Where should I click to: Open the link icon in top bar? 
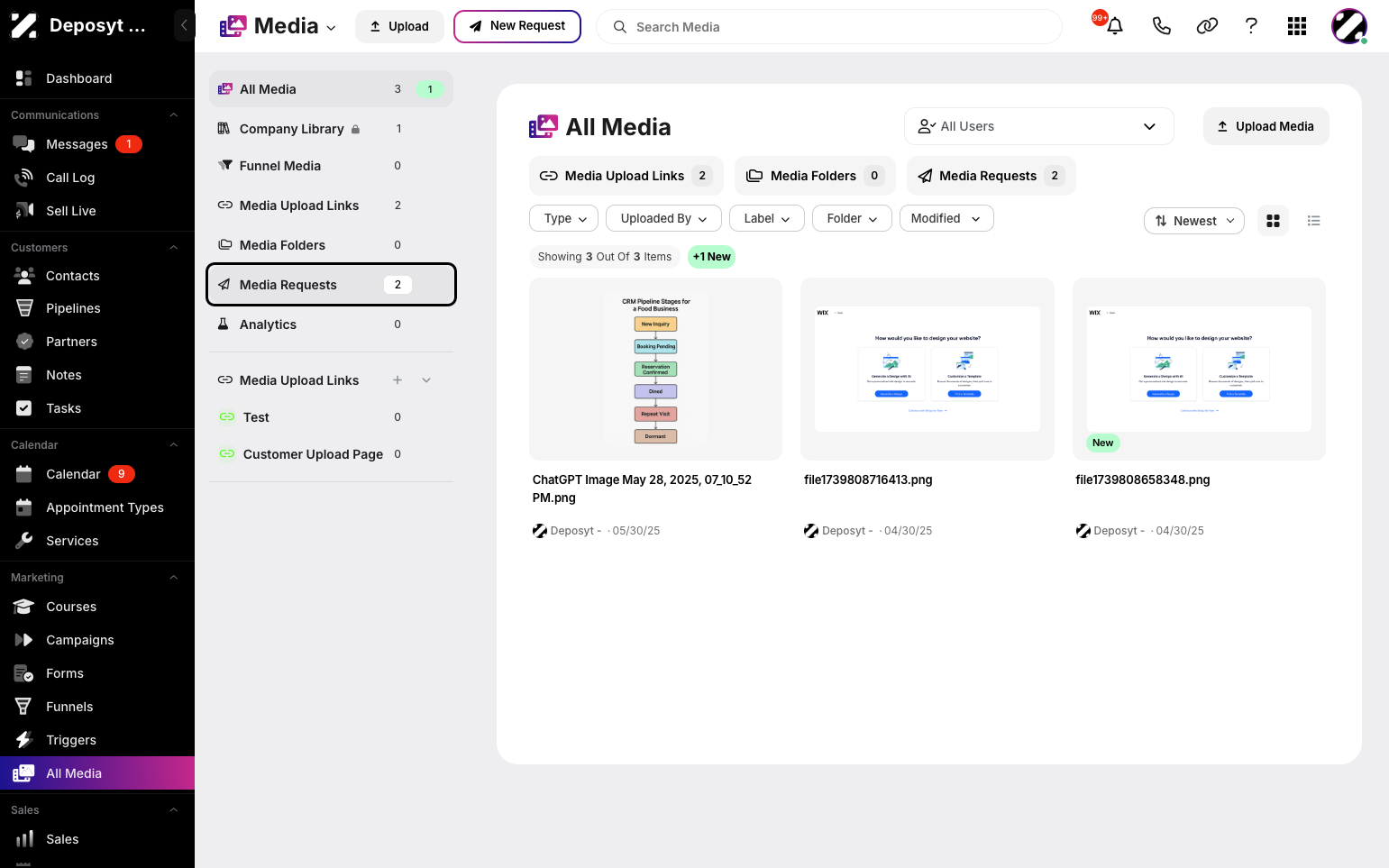tap(1207, 26)
